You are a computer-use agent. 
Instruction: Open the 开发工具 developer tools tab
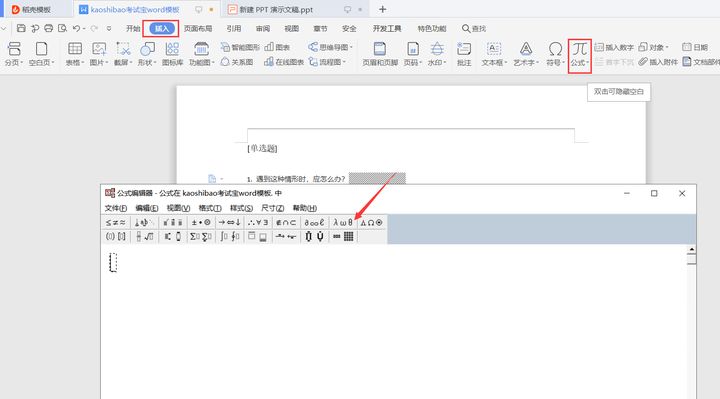click(387, 28)
